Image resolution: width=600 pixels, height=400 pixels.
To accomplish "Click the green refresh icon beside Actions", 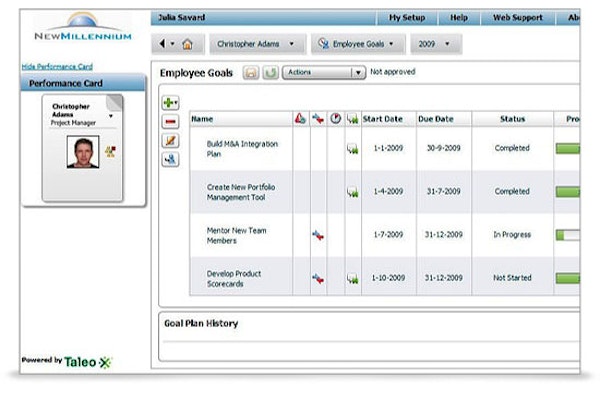I will (270, 73).
